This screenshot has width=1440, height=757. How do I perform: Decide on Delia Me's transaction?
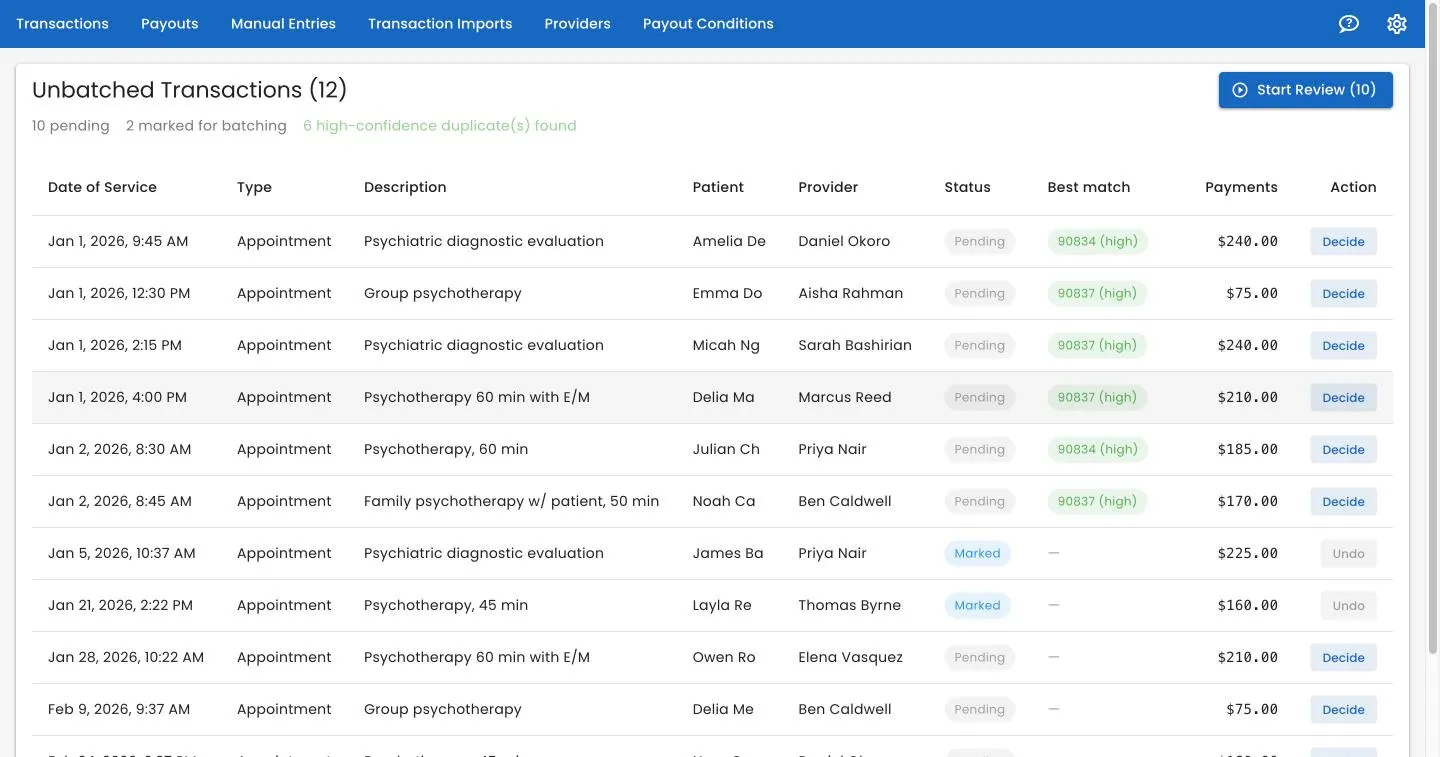coord(1343,710)
